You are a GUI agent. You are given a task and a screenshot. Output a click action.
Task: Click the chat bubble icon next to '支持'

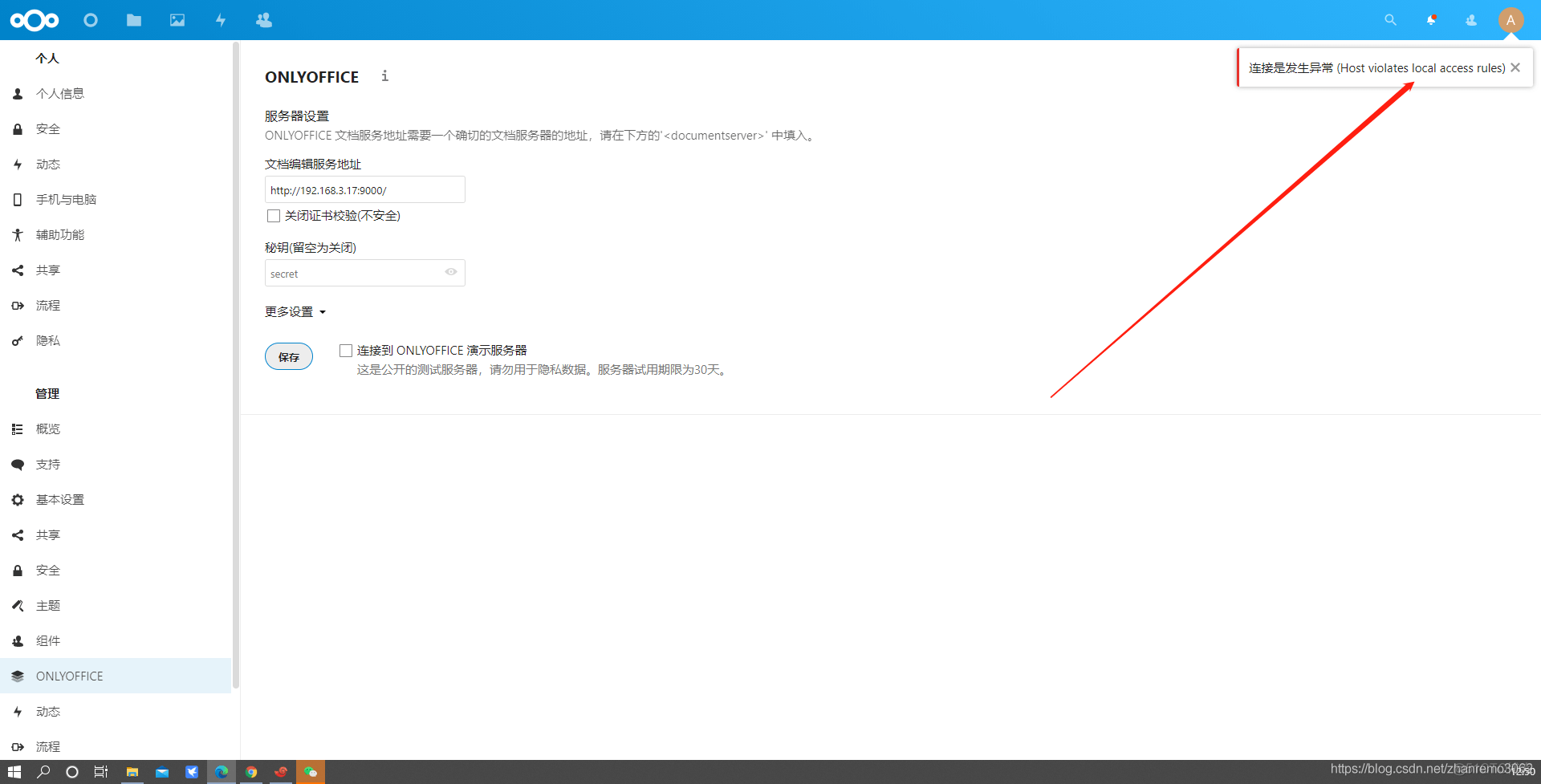18,465
